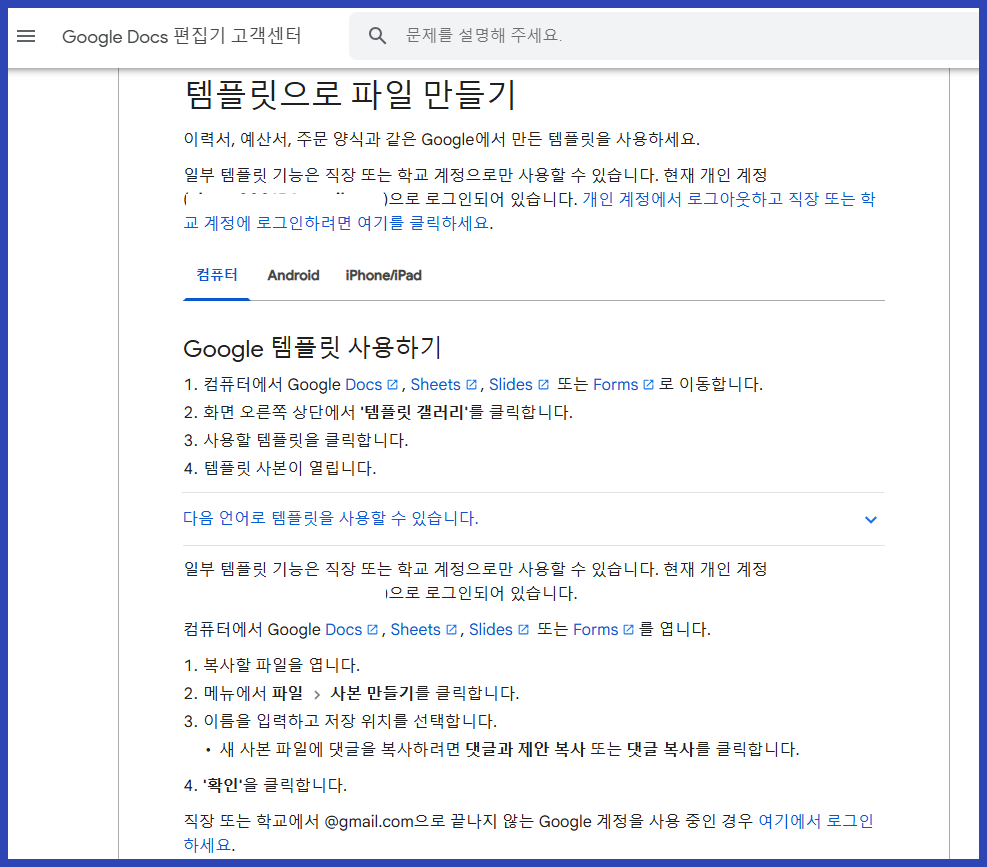Screen dimensions: 987x867
Task: Open Google Docs 편집기 고객센터 home
Action: click(x=182, y=36)
